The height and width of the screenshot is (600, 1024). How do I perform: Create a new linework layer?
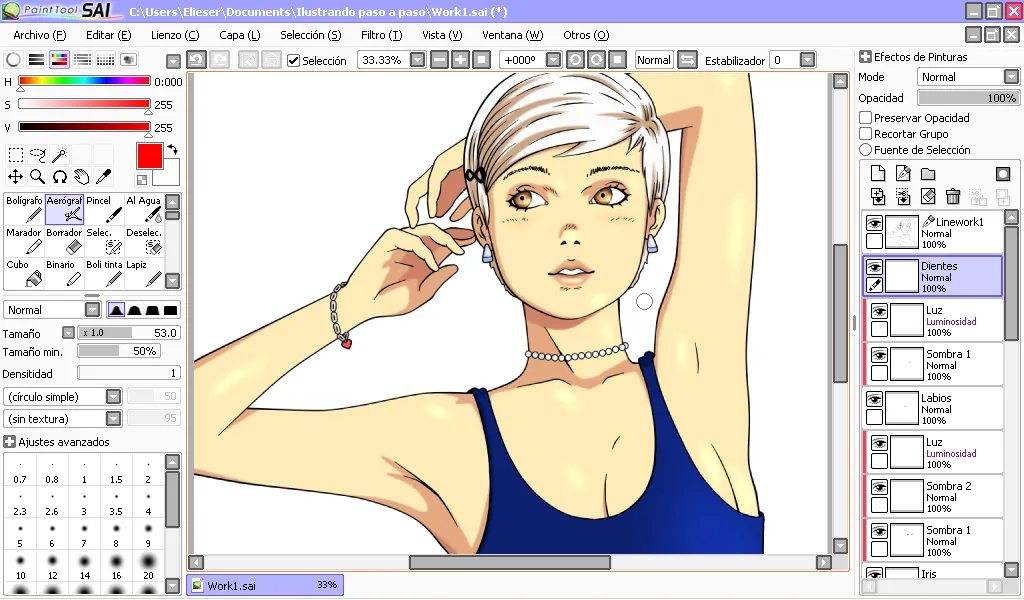[x=903, y=173]
